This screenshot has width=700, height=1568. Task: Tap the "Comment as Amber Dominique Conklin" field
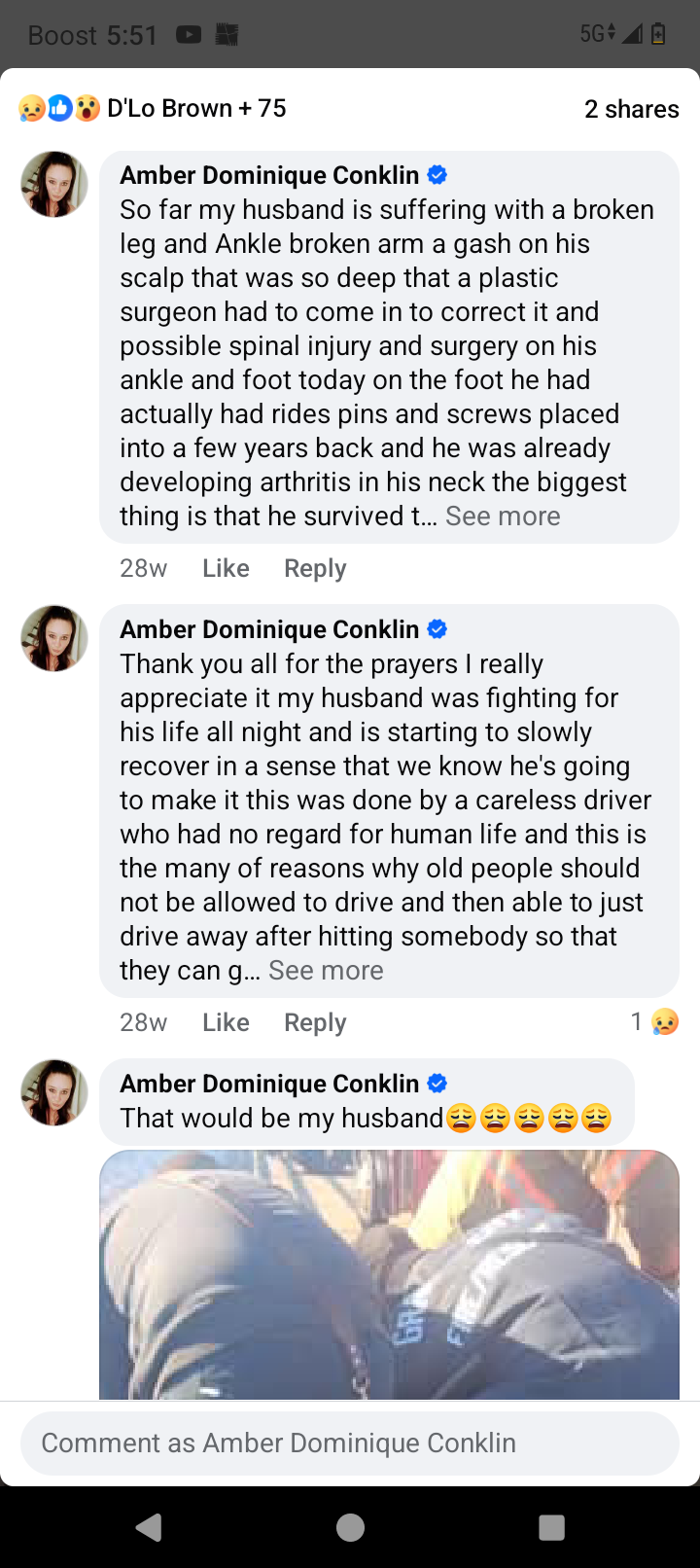pyautogui.click(x=350, y=1443)
